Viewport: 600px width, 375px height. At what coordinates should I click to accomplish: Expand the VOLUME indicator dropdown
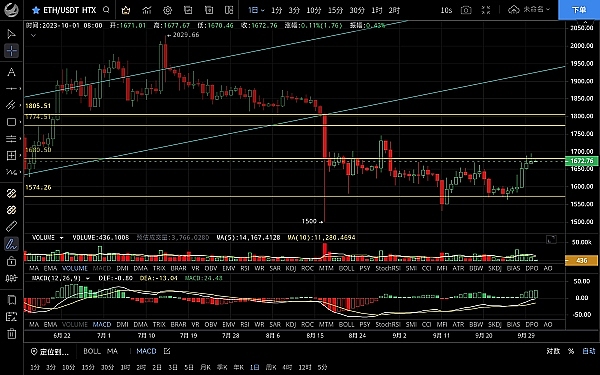[x=61, y=238]
